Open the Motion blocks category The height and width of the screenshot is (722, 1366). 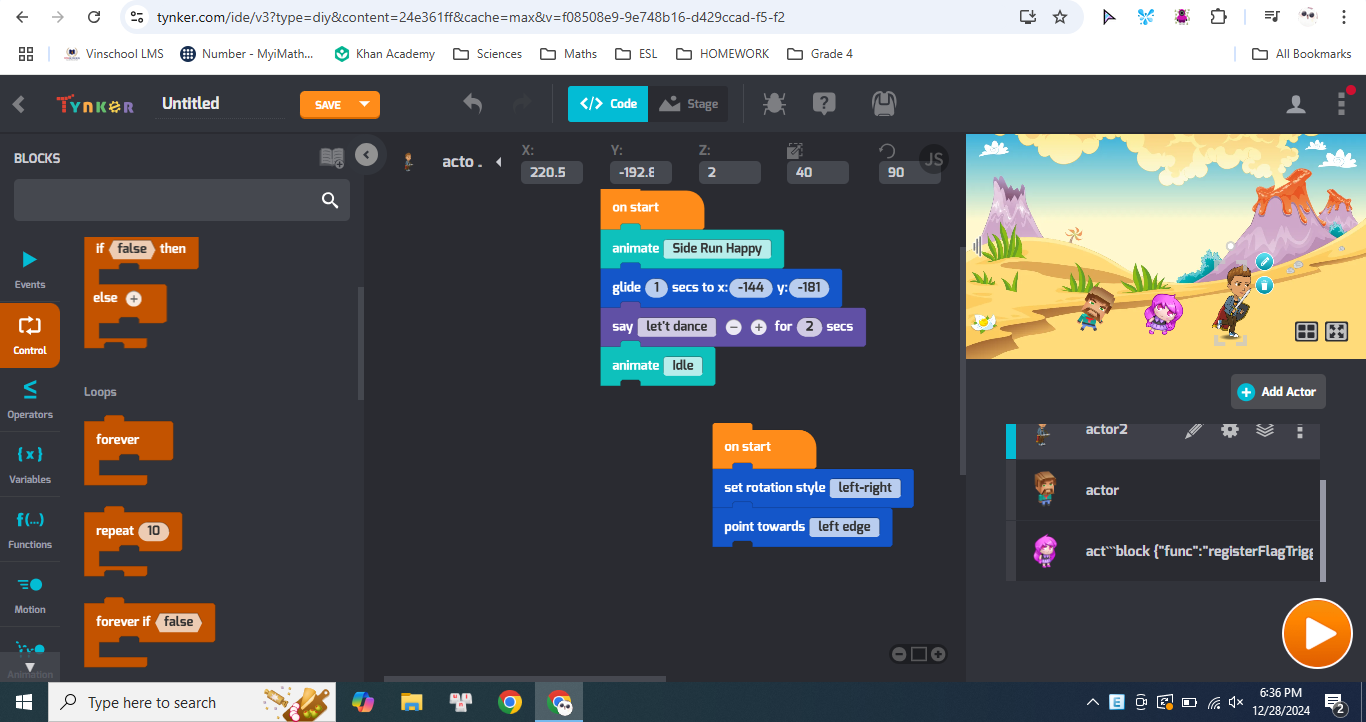30,595
